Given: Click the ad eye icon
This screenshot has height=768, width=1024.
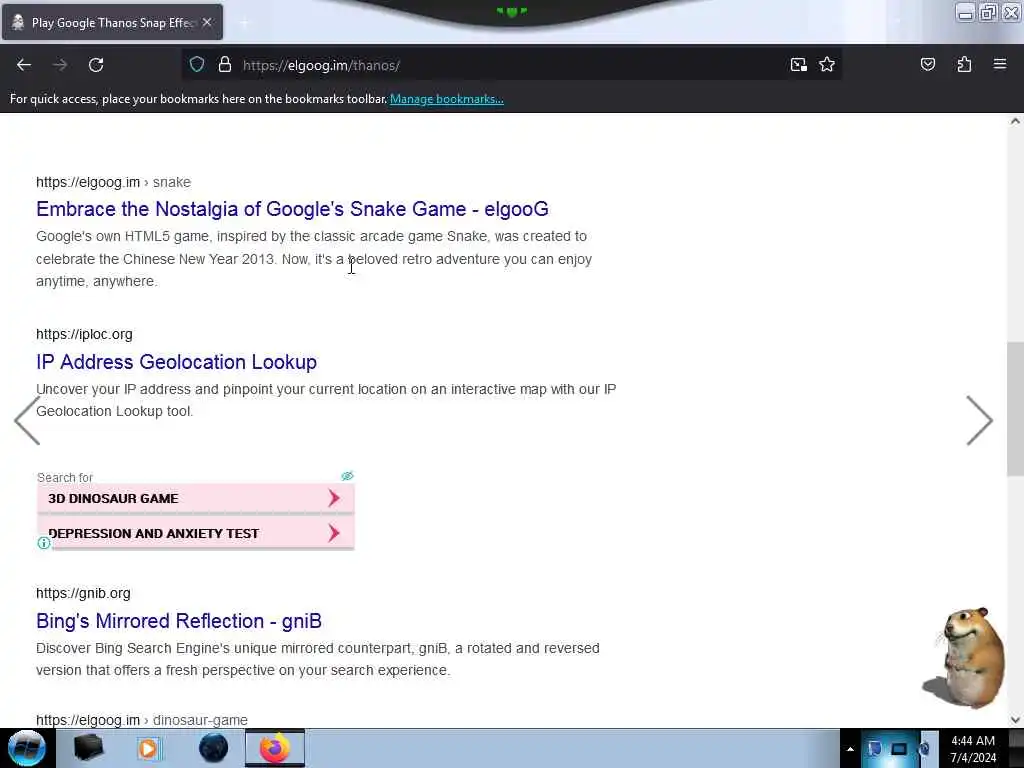Looking at the screenshot, I should [x=347, y=476].
